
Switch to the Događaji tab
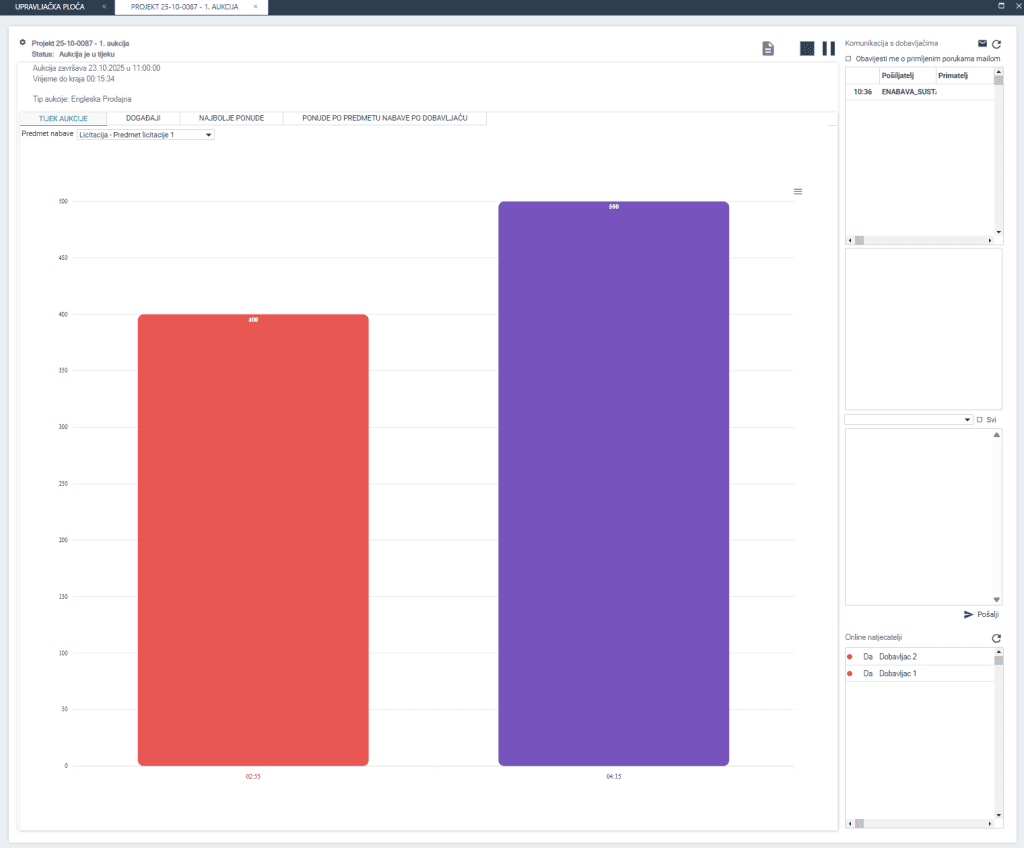[143, 118]
